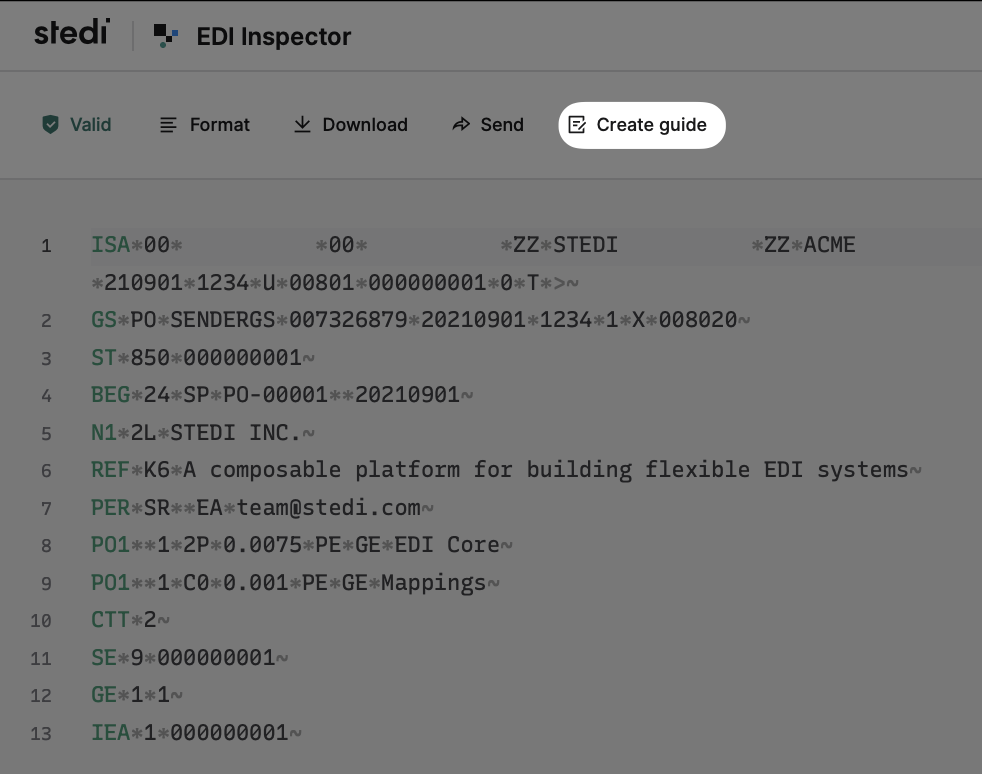Select PO-00001 in the BEG line

pos(275,395)
